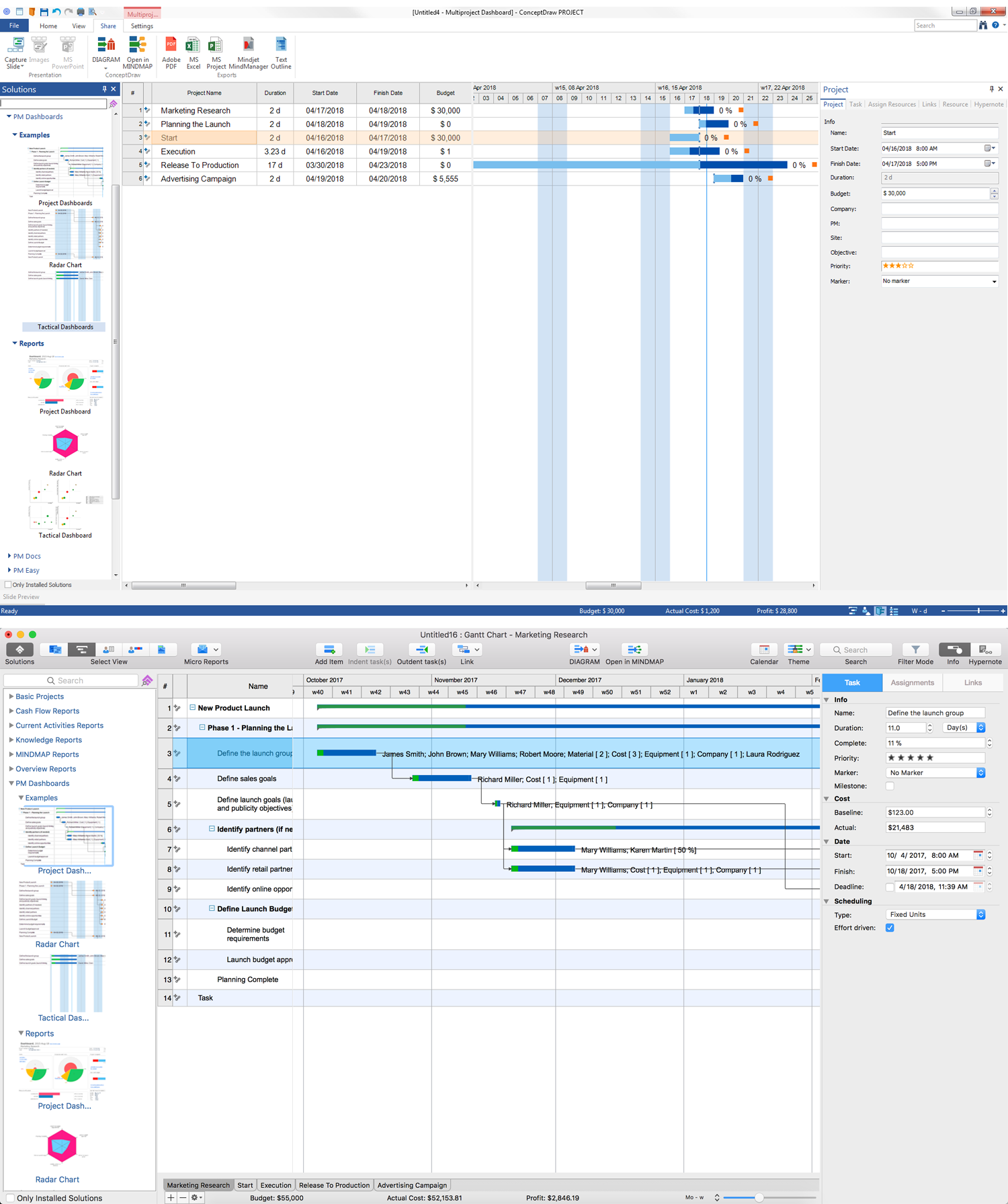This screenshot has height=1204, width=1008.
Task: Click Hypernote icon in Mac toolbar
Action: [985, 649]
